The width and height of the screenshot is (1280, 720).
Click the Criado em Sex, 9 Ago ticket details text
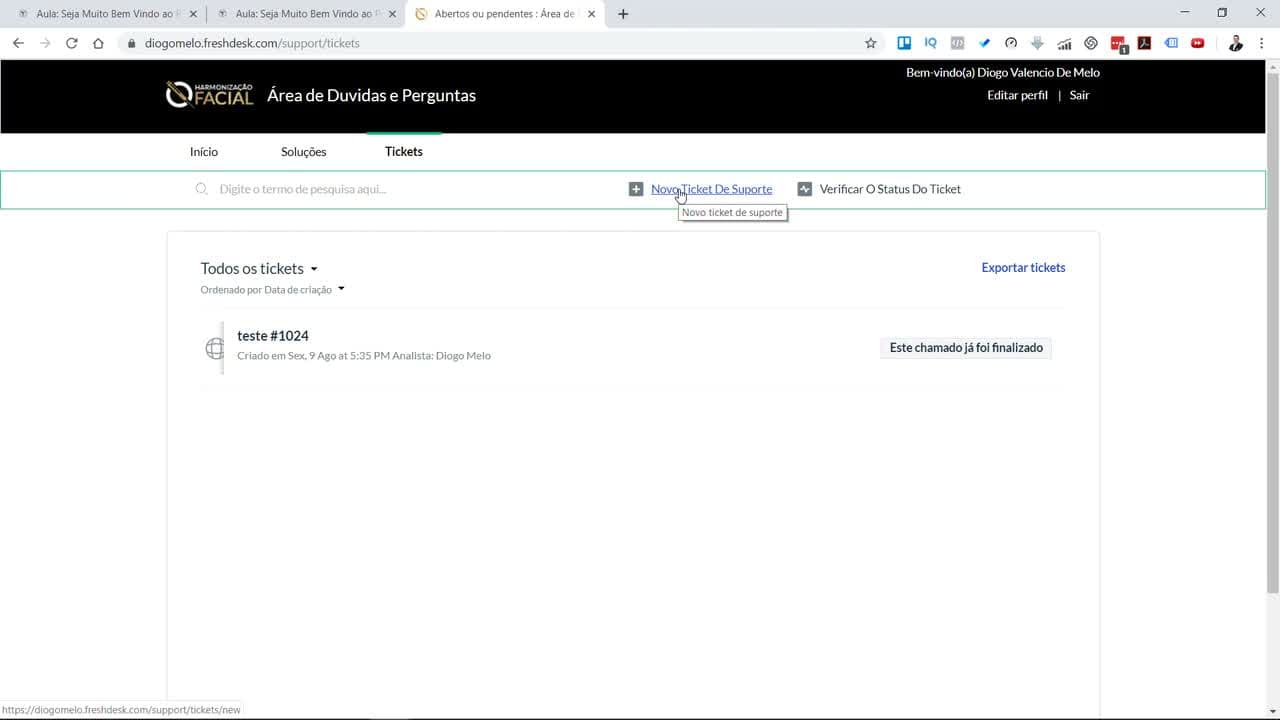pyautogui.click(x=364, y=356)
